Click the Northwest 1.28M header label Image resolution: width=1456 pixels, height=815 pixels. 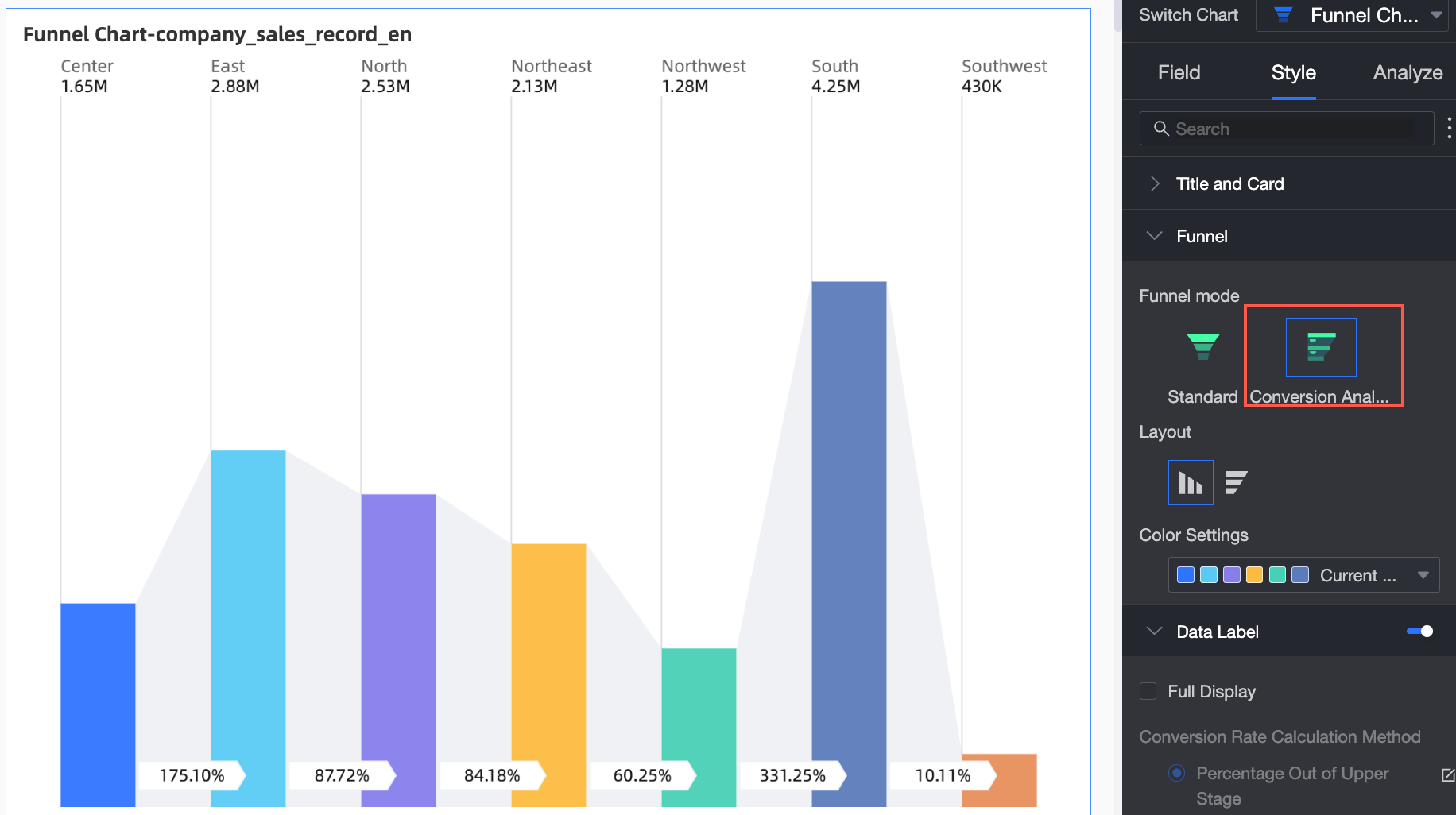click(703, 76)
